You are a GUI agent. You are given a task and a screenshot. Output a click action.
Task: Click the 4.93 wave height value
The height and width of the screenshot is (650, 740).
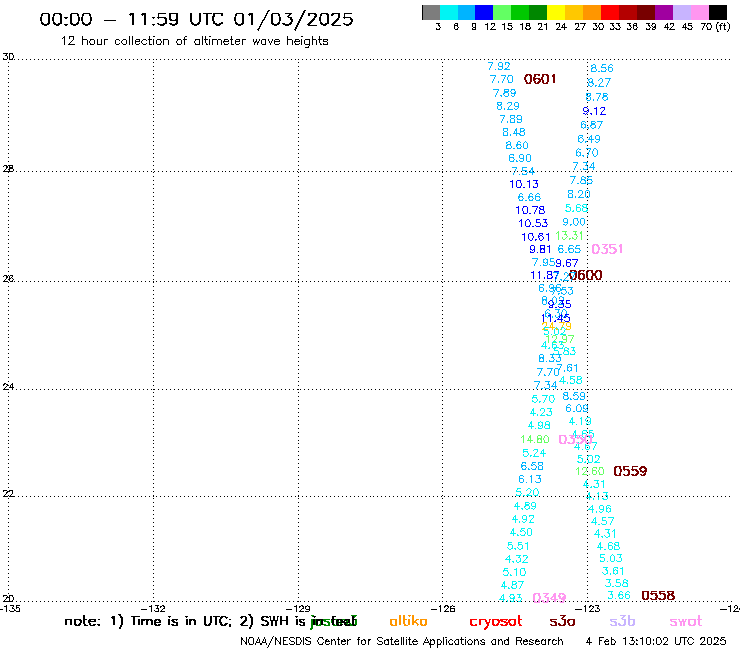click(x=511, y=598)
